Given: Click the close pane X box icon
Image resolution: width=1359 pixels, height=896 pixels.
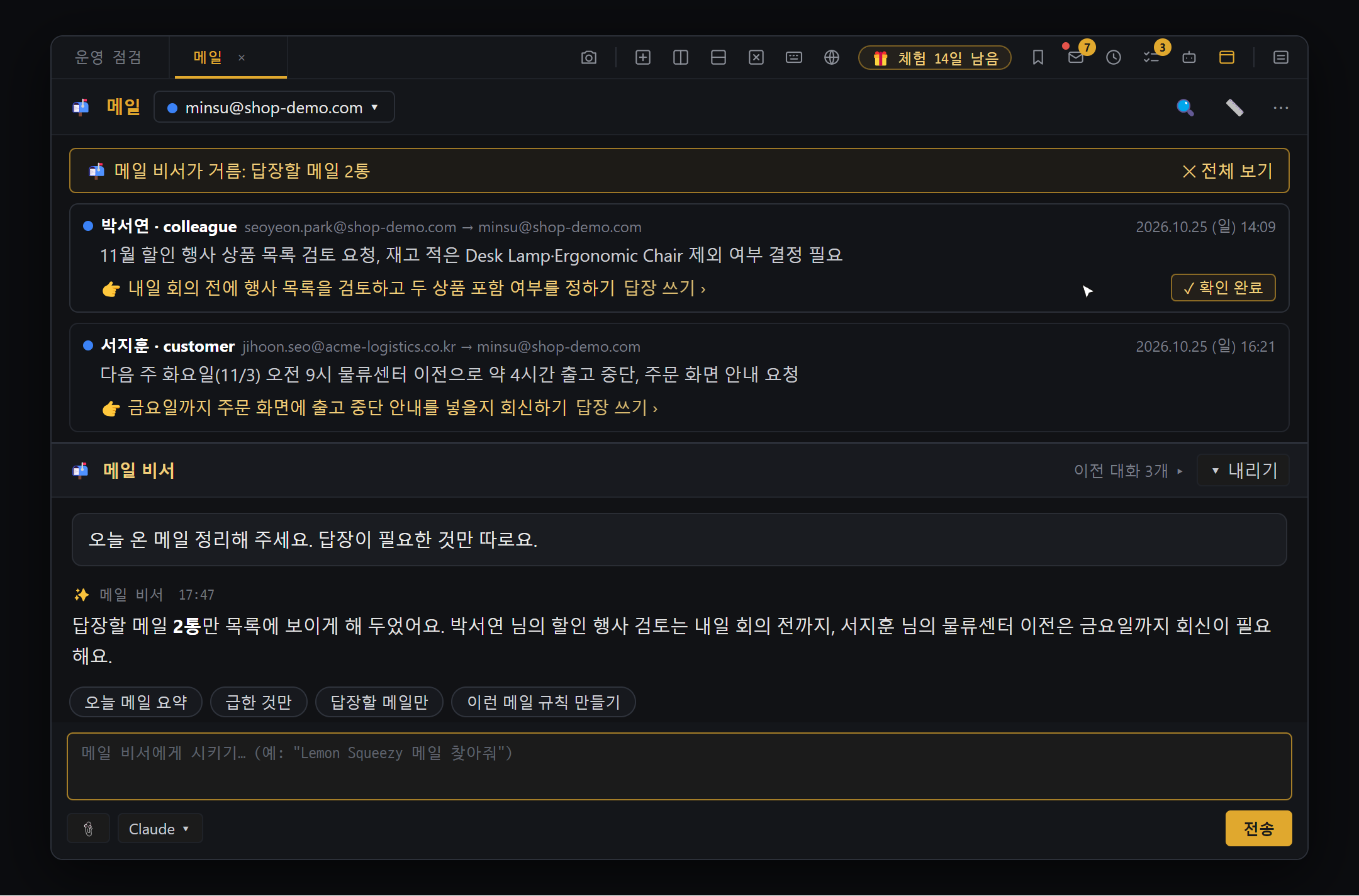Looking at the screenshot, I should [756, 57].
